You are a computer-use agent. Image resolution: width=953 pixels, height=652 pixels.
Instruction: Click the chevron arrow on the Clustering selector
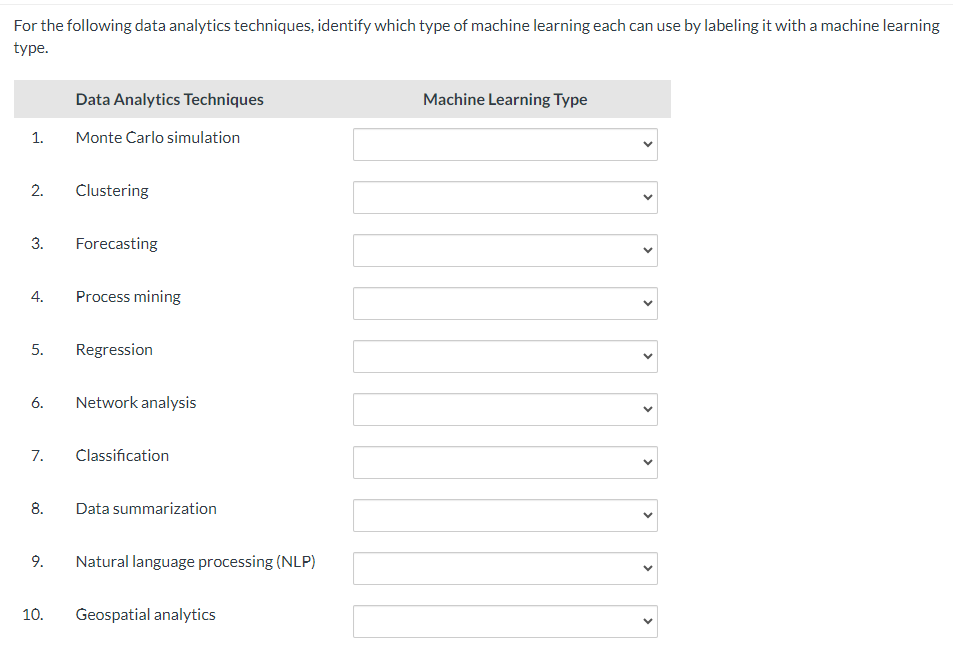tap(648, 197)
